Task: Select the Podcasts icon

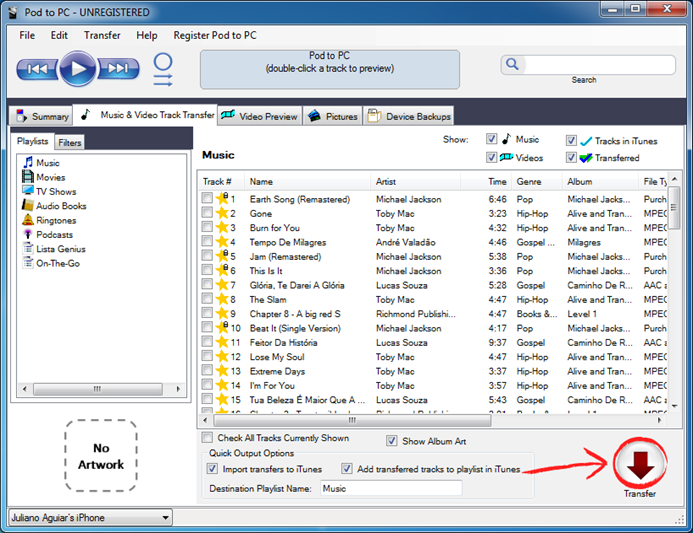Action: tap(28, 234)
